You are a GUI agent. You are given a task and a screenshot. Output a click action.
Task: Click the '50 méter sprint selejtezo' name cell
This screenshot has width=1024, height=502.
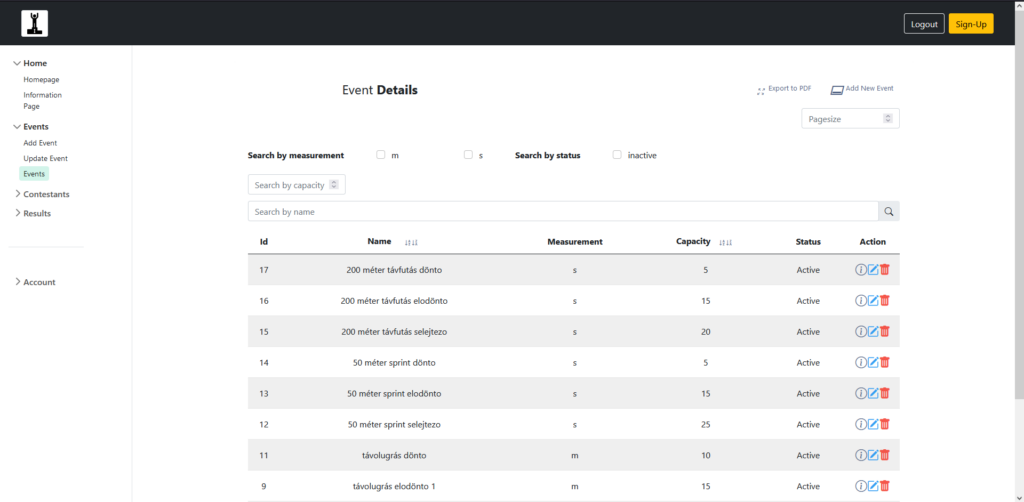pyautogui.click(x=396, y=424)
